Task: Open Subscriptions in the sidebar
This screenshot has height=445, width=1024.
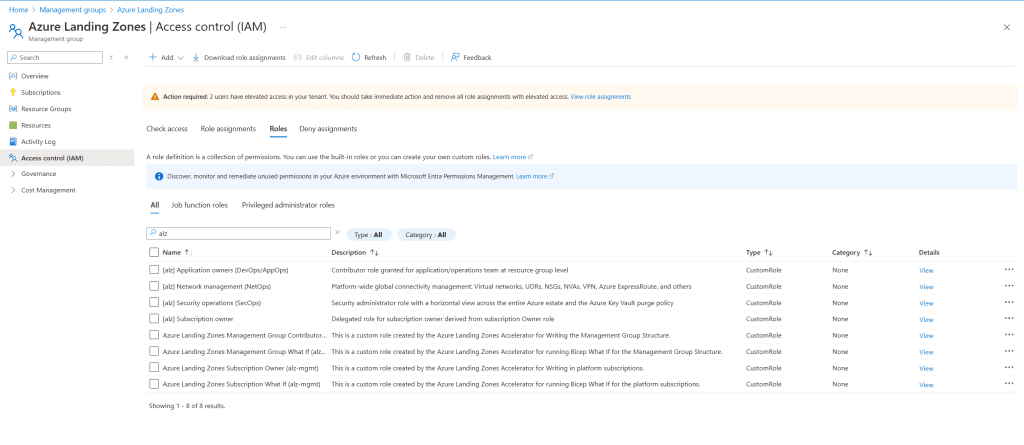Action: click(40, 92)
